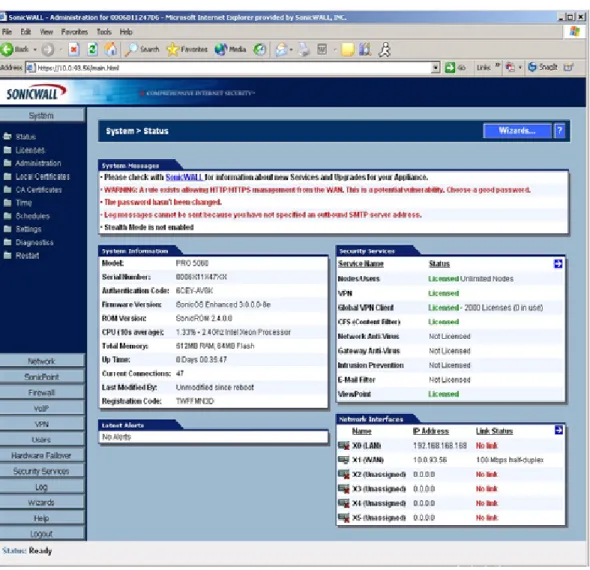Select Diagnostics in the System tree

[35, 242]
